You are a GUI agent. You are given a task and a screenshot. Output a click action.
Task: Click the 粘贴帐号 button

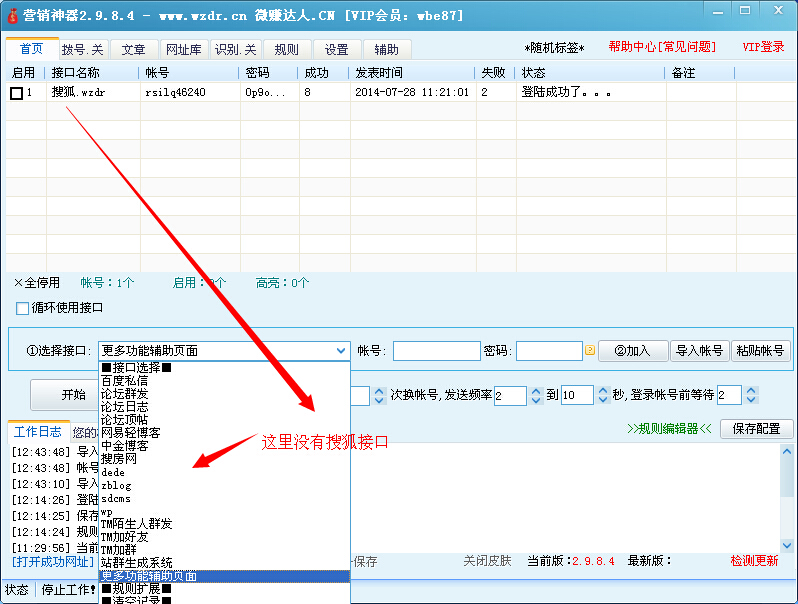(760, 351)
